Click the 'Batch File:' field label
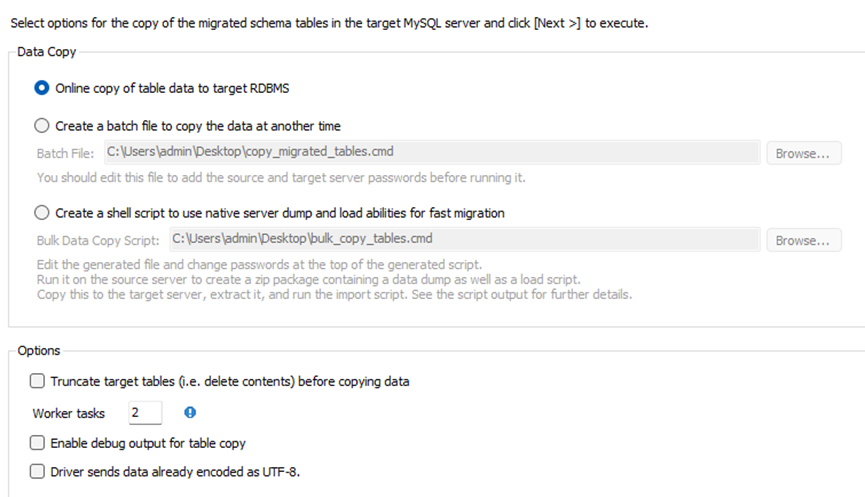This screenshot has height=497, width=865. 66,154
